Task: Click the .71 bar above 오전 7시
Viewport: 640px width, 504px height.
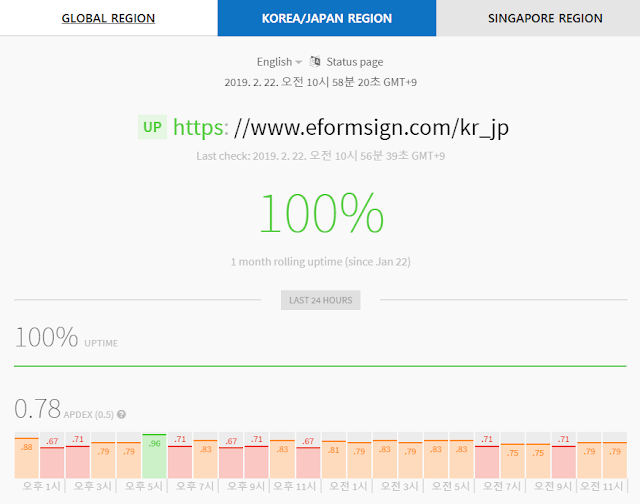Action: (487, 462)
